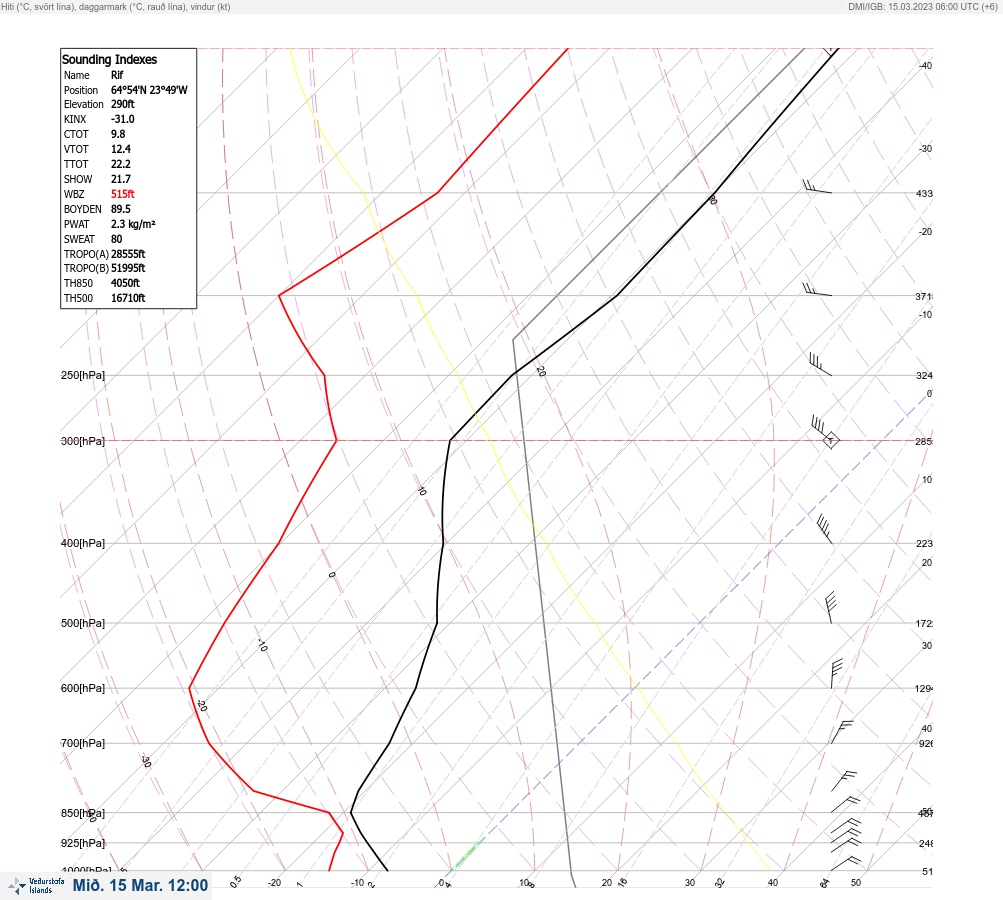Select the KINX value -31.0
This screenshot has height=900, width=1003.
(x=123, y=119)
